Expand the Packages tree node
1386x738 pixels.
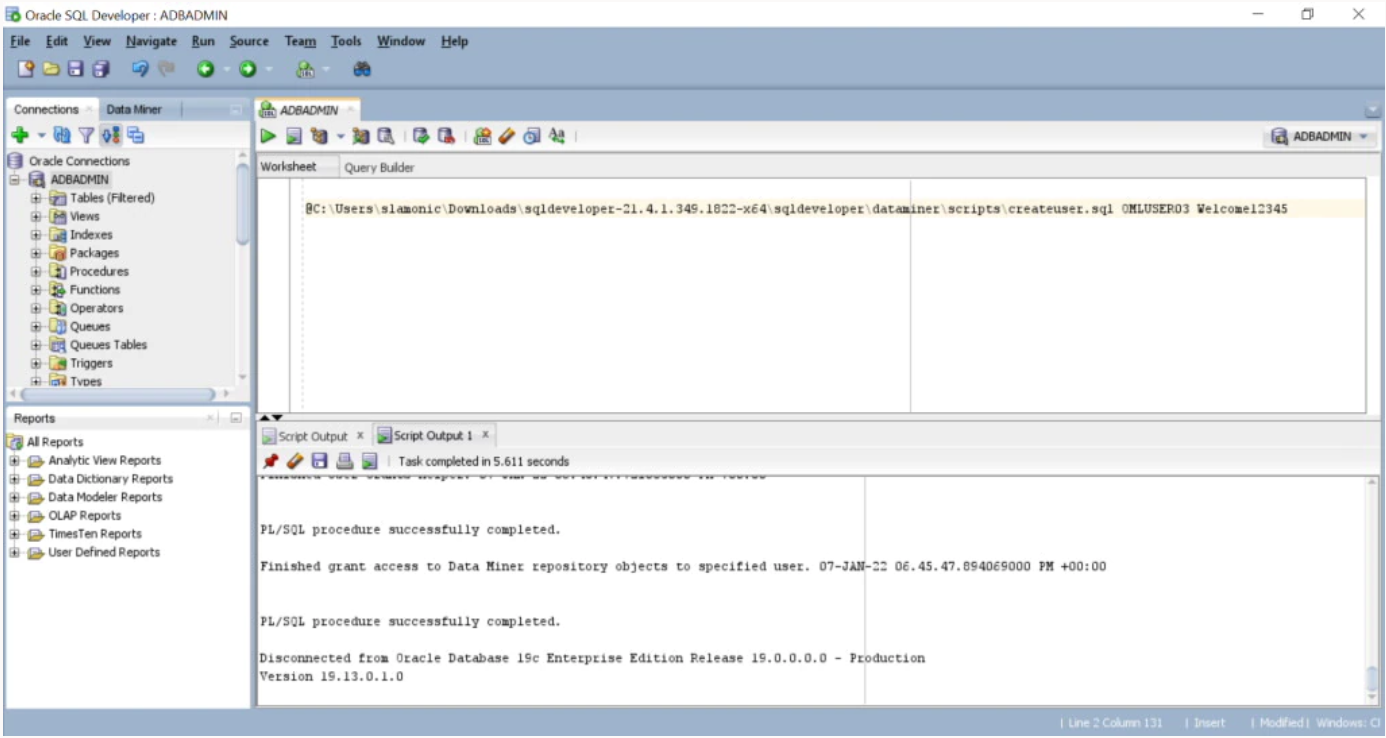36,253
